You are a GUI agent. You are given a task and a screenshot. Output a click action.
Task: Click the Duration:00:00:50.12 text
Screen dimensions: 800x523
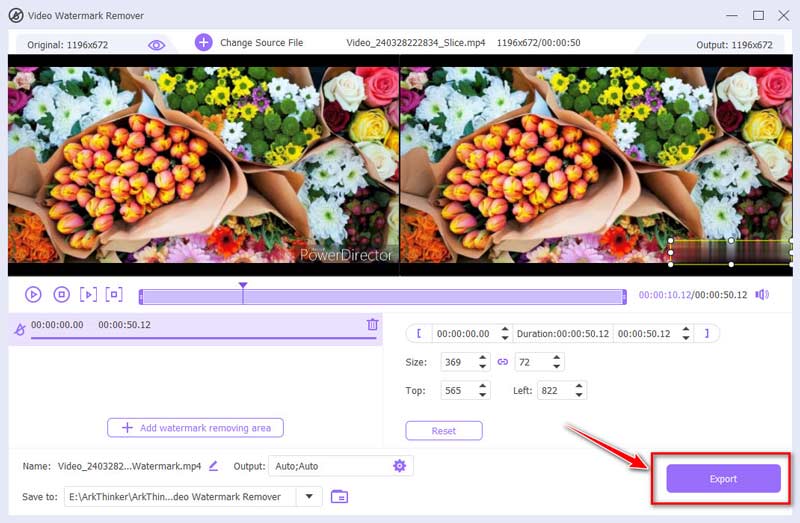pos(563,334)
